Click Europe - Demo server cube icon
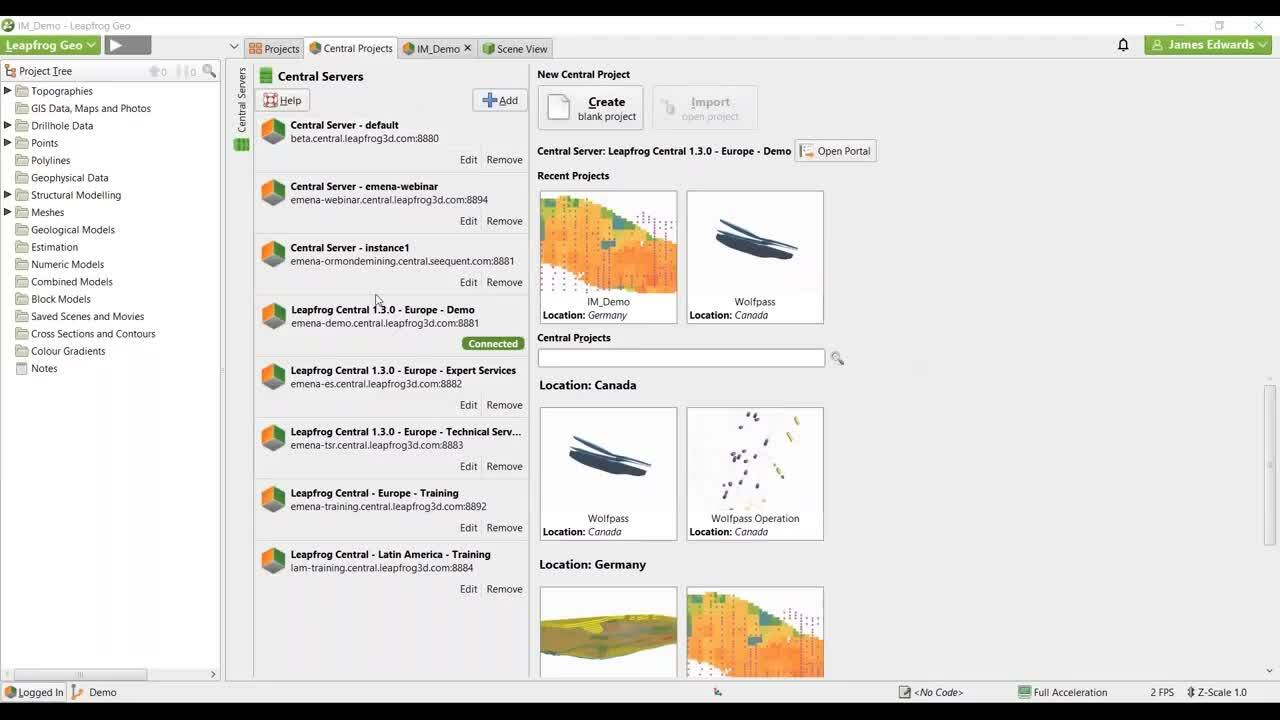 pos(273,315)
